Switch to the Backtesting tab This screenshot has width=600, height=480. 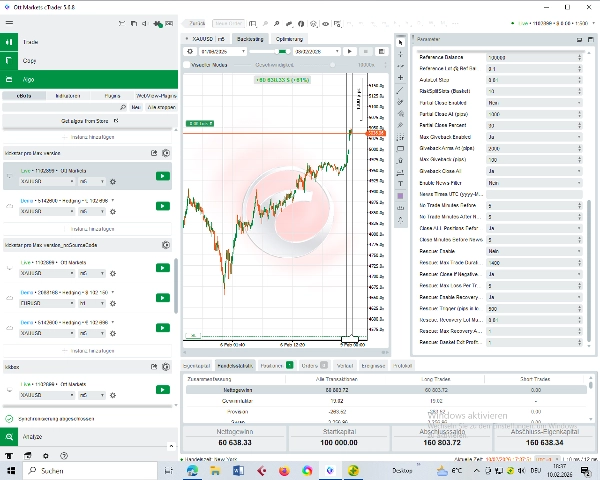250,39
